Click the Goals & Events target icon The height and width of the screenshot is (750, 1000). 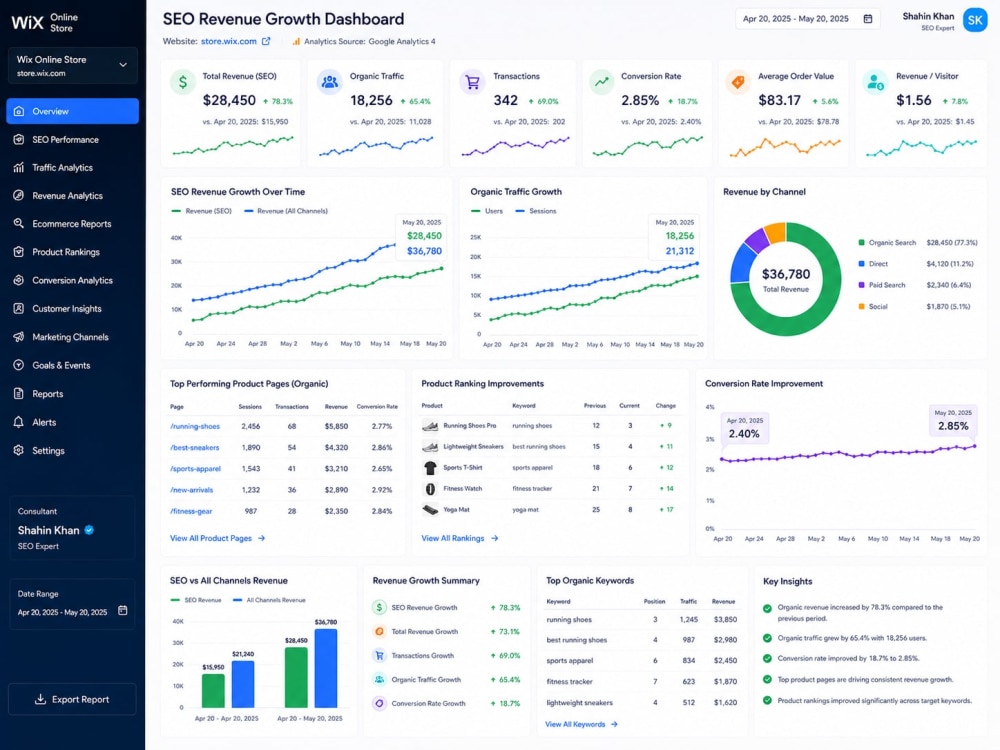coord(18,365)
